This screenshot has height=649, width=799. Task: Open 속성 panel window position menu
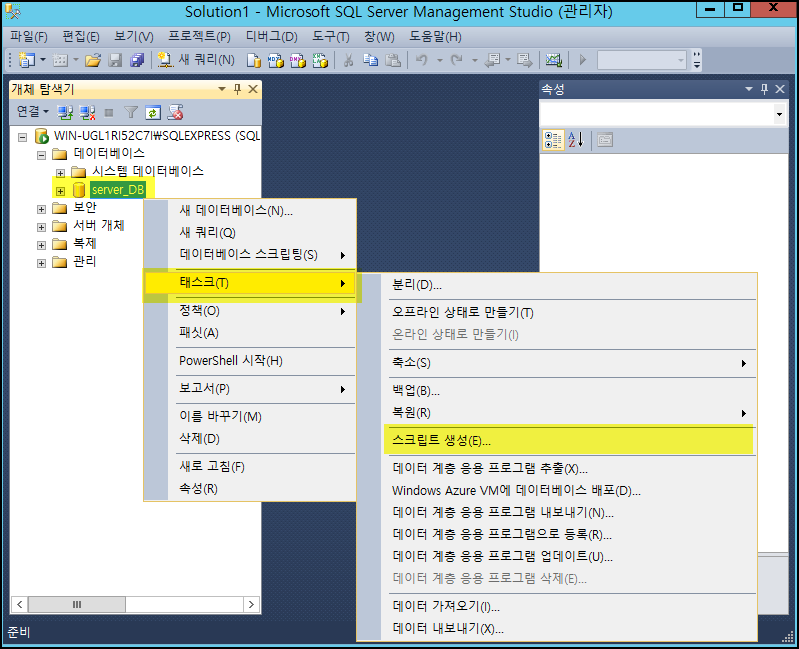[x=749, y=89]
